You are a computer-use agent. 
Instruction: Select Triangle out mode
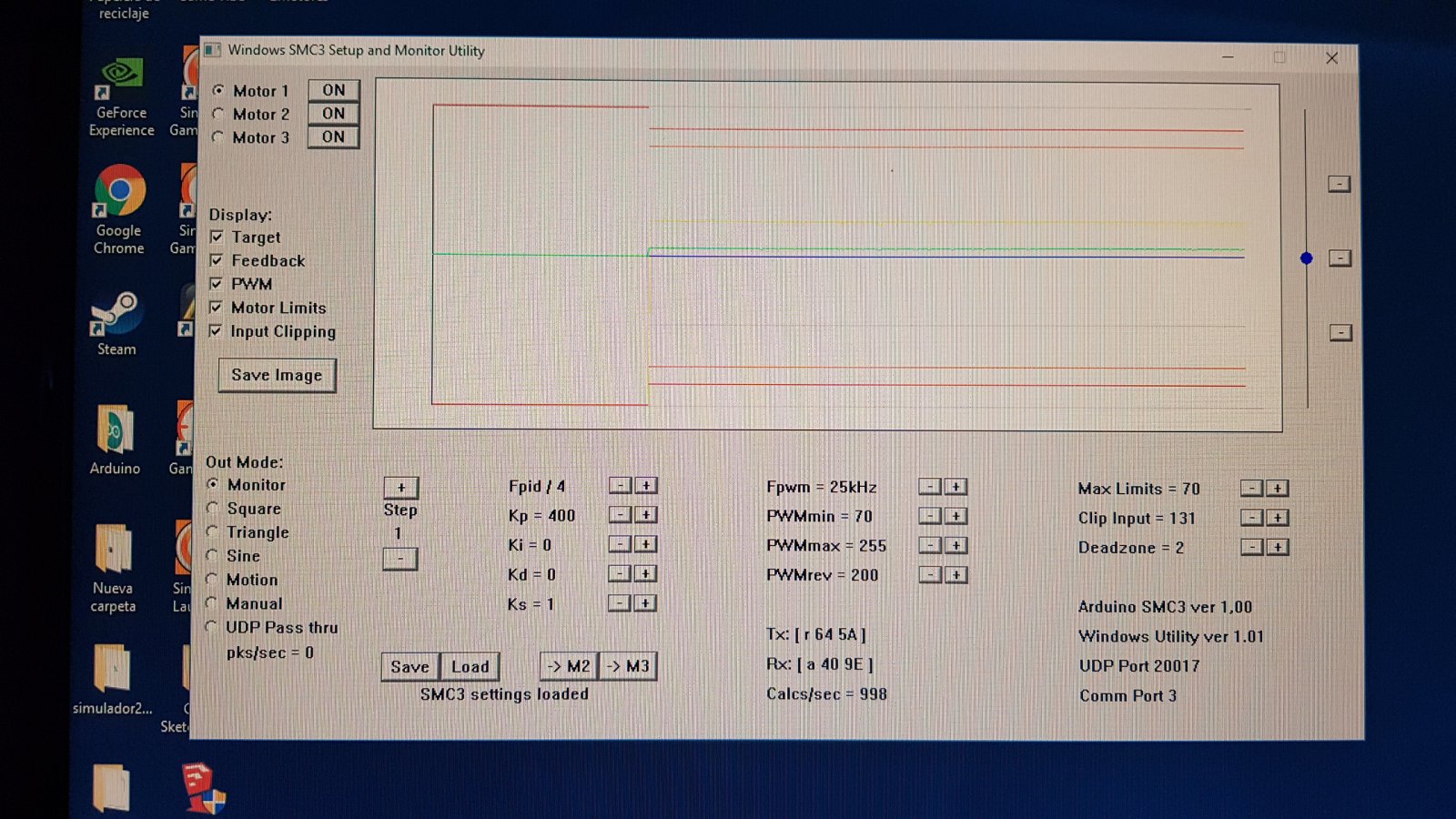(213, 531)
